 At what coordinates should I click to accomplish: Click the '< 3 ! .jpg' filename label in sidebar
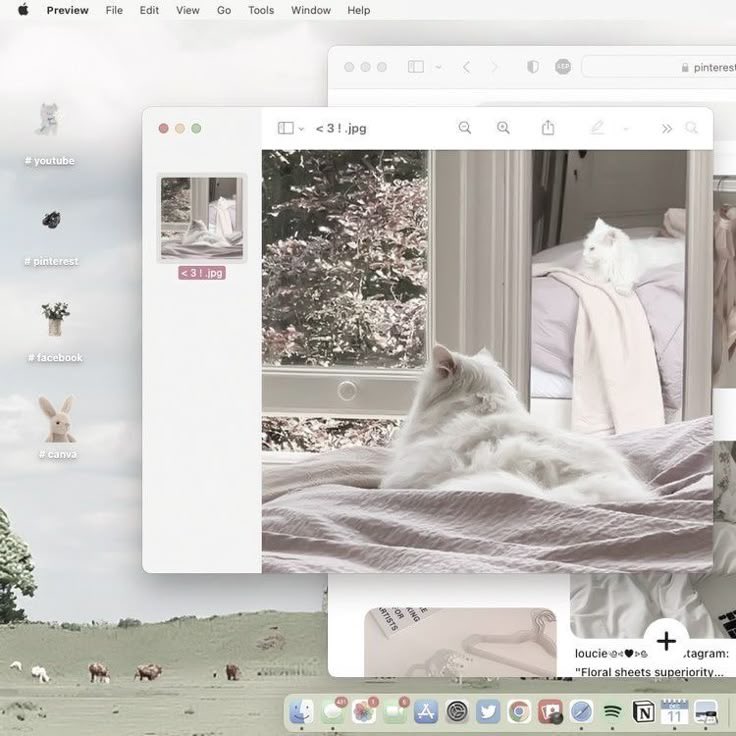tap(202, 273)
